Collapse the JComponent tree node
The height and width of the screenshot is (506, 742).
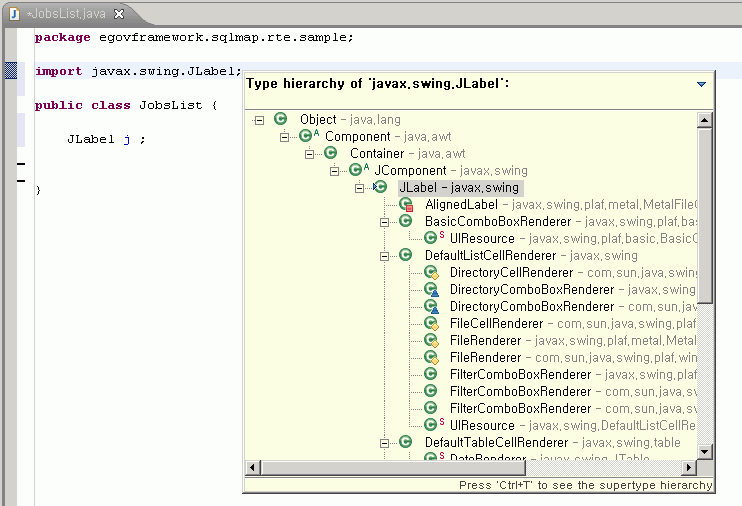pyautogui.click(x=335, y=171)
